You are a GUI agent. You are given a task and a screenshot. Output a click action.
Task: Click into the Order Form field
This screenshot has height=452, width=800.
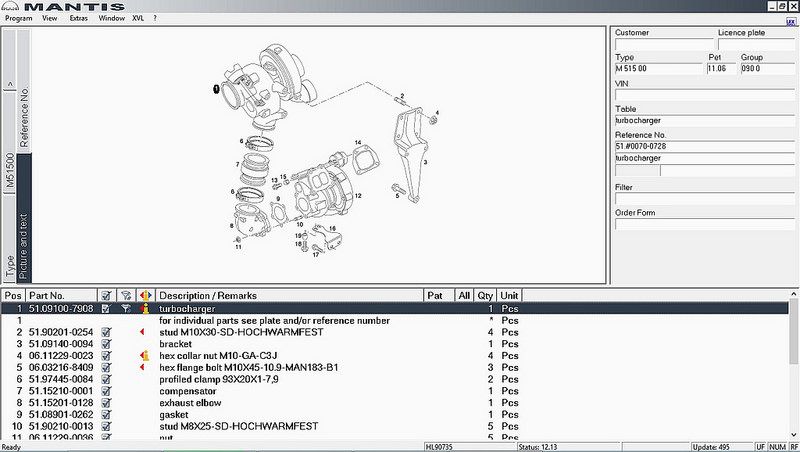(x=705, y=224)
